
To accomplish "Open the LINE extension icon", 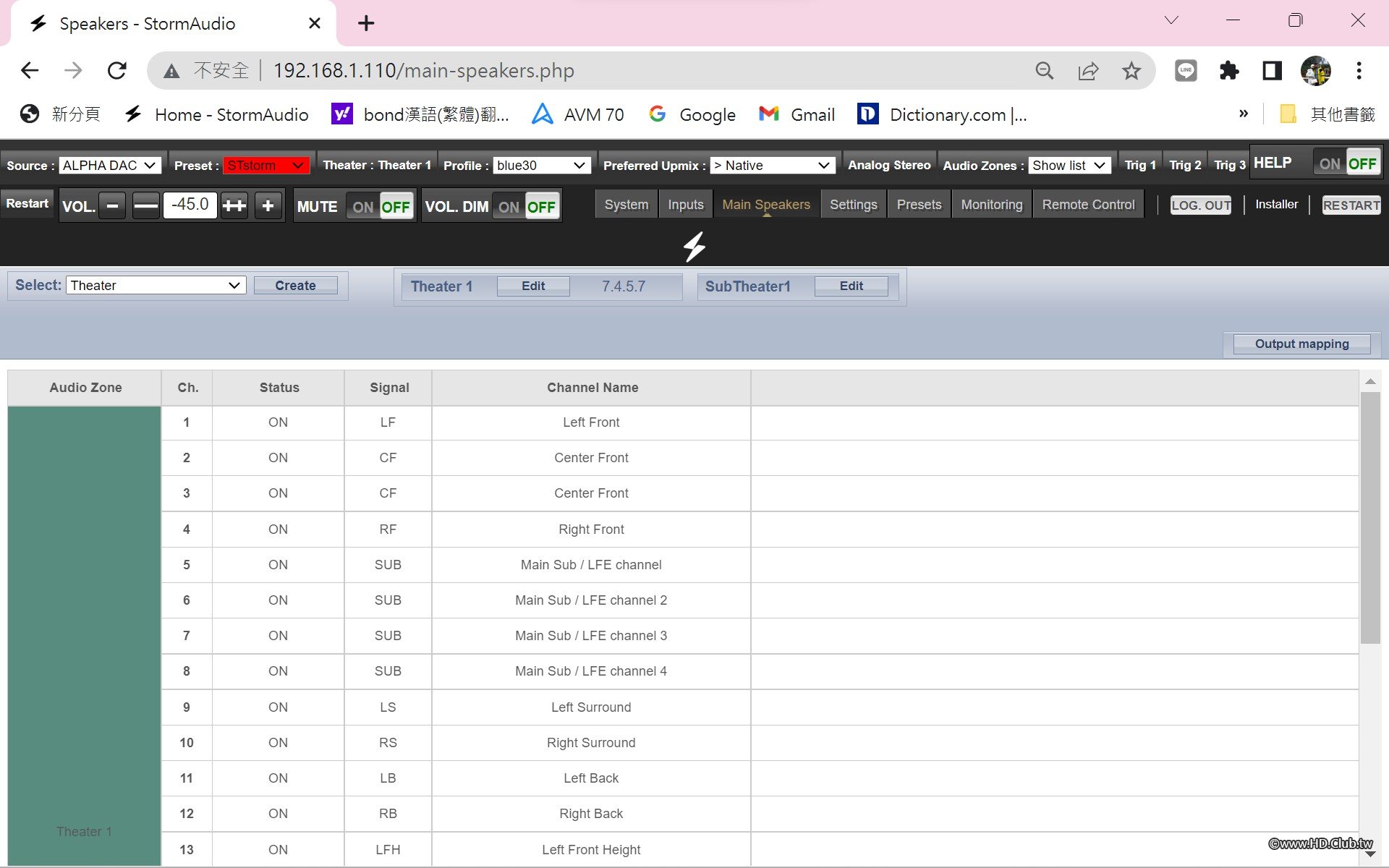I will (x=1186, y=70).
